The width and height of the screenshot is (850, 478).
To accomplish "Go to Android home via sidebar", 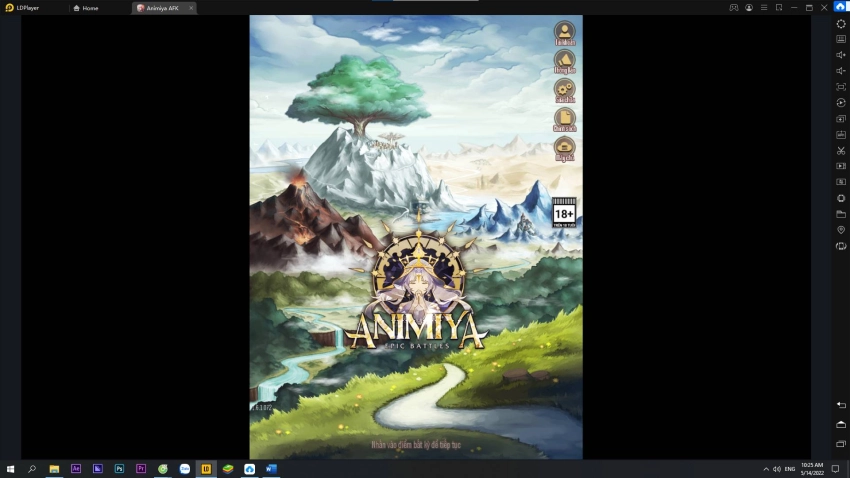I will coord(841,424).
